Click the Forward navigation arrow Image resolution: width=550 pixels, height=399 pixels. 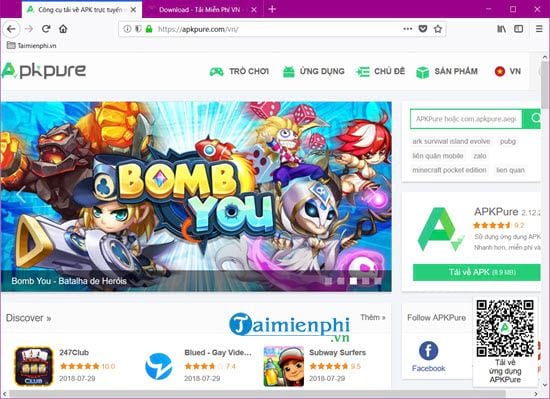pos(29,29)
